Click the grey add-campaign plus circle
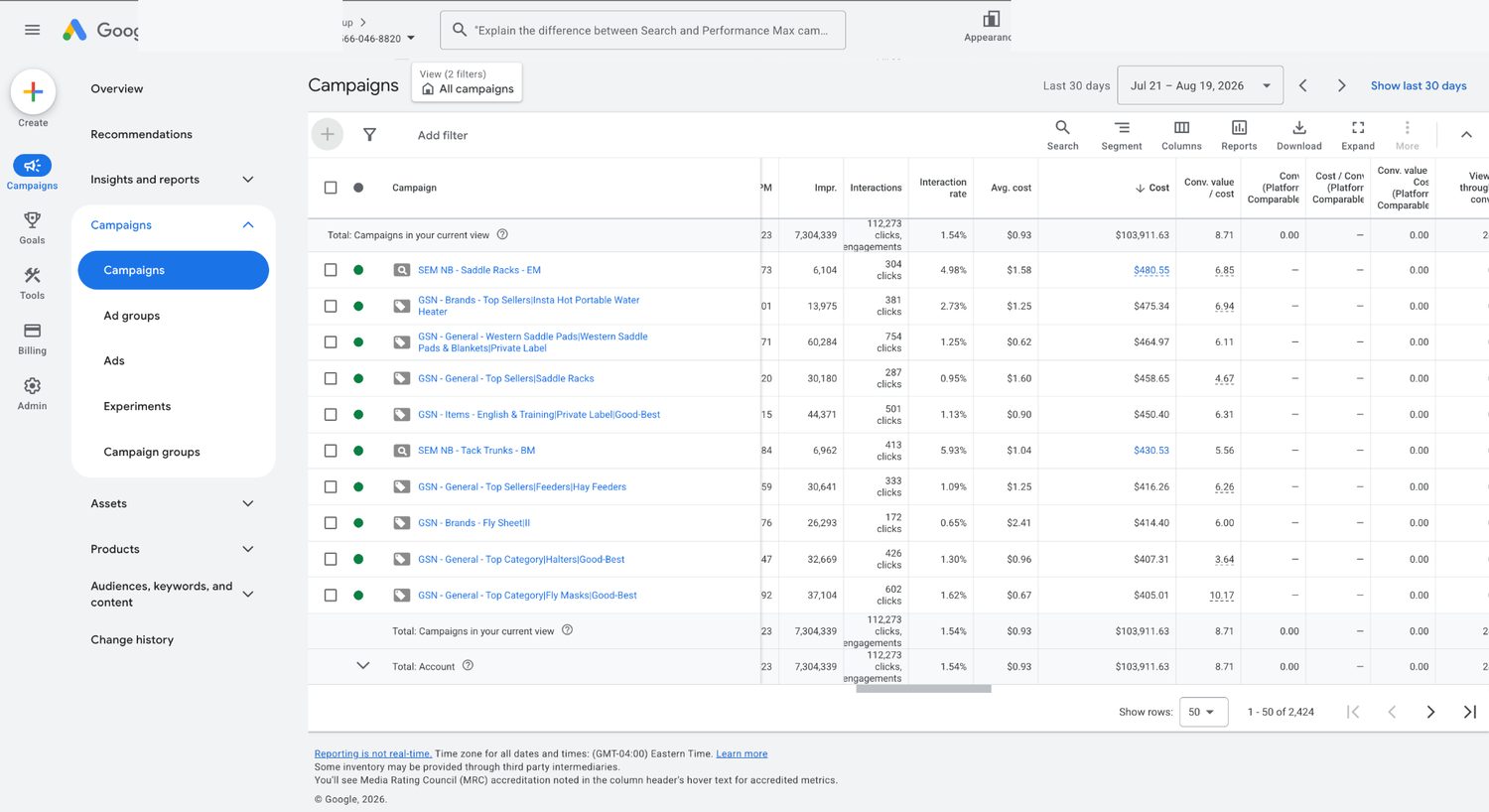The width and height of the screenshot is (1489, 812). coord(328,134)
